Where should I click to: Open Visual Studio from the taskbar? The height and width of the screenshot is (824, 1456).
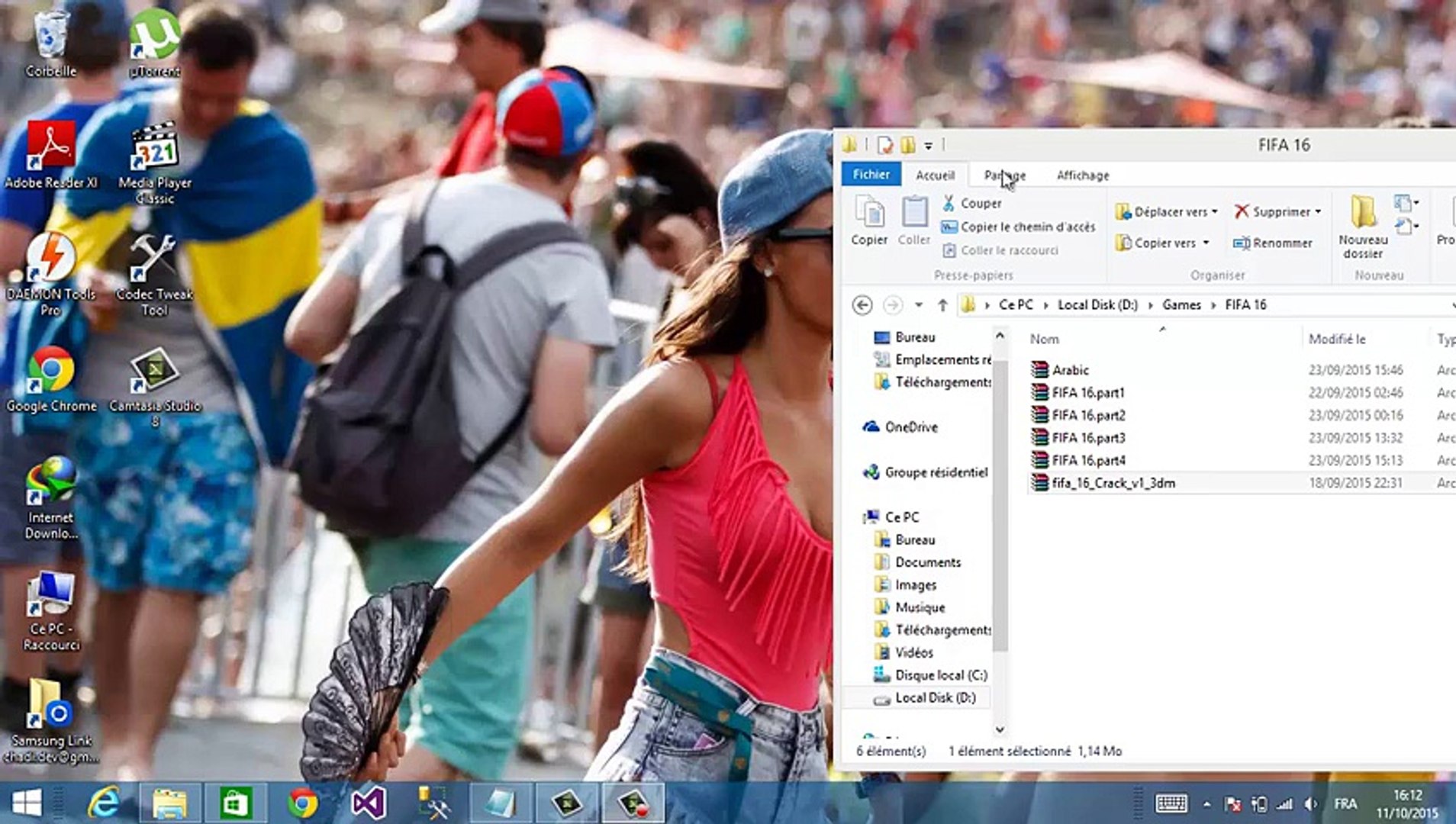(x=368, y=803)
